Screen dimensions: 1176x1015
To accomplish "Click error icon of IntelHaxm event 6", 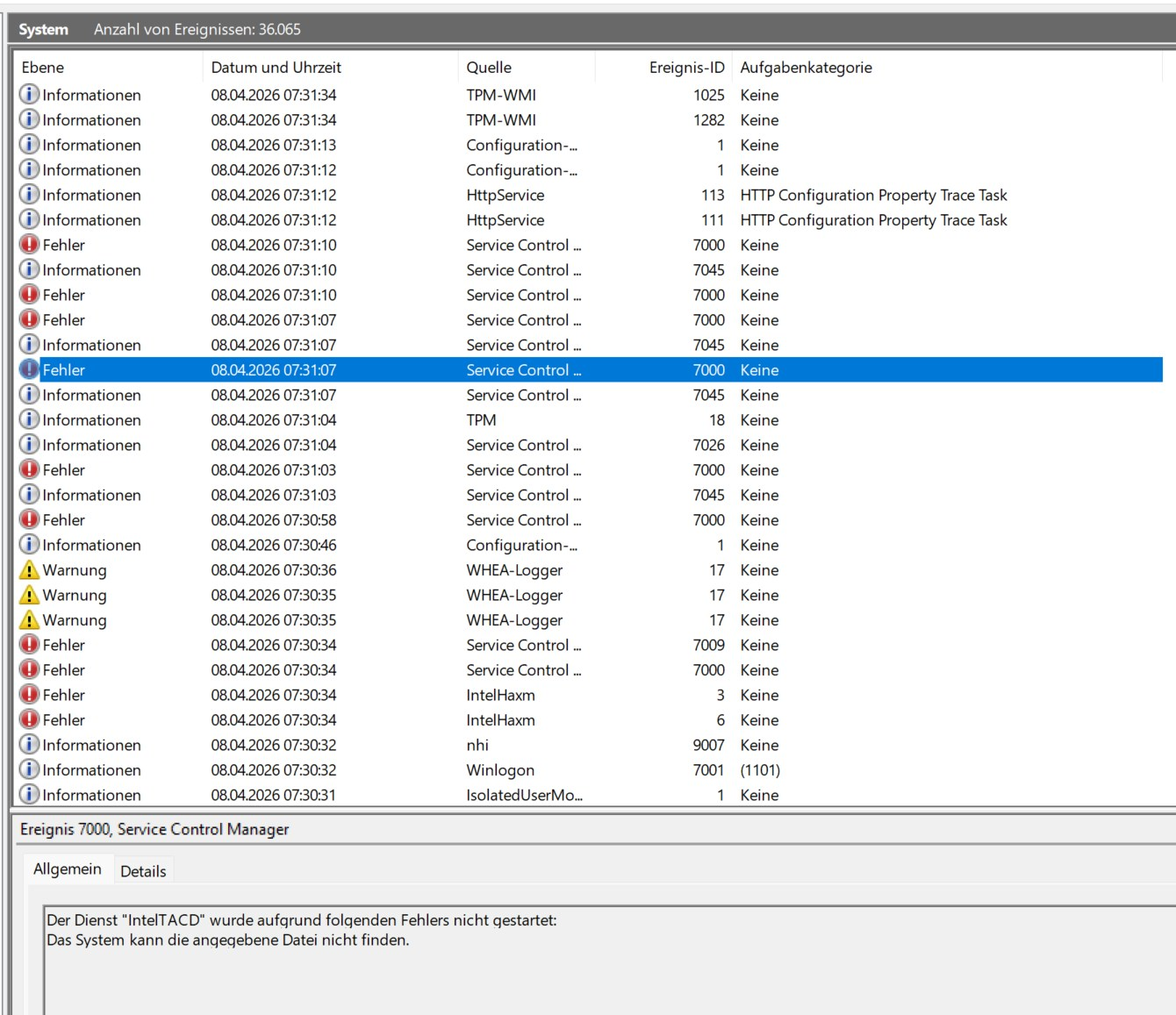I will 29,719.
